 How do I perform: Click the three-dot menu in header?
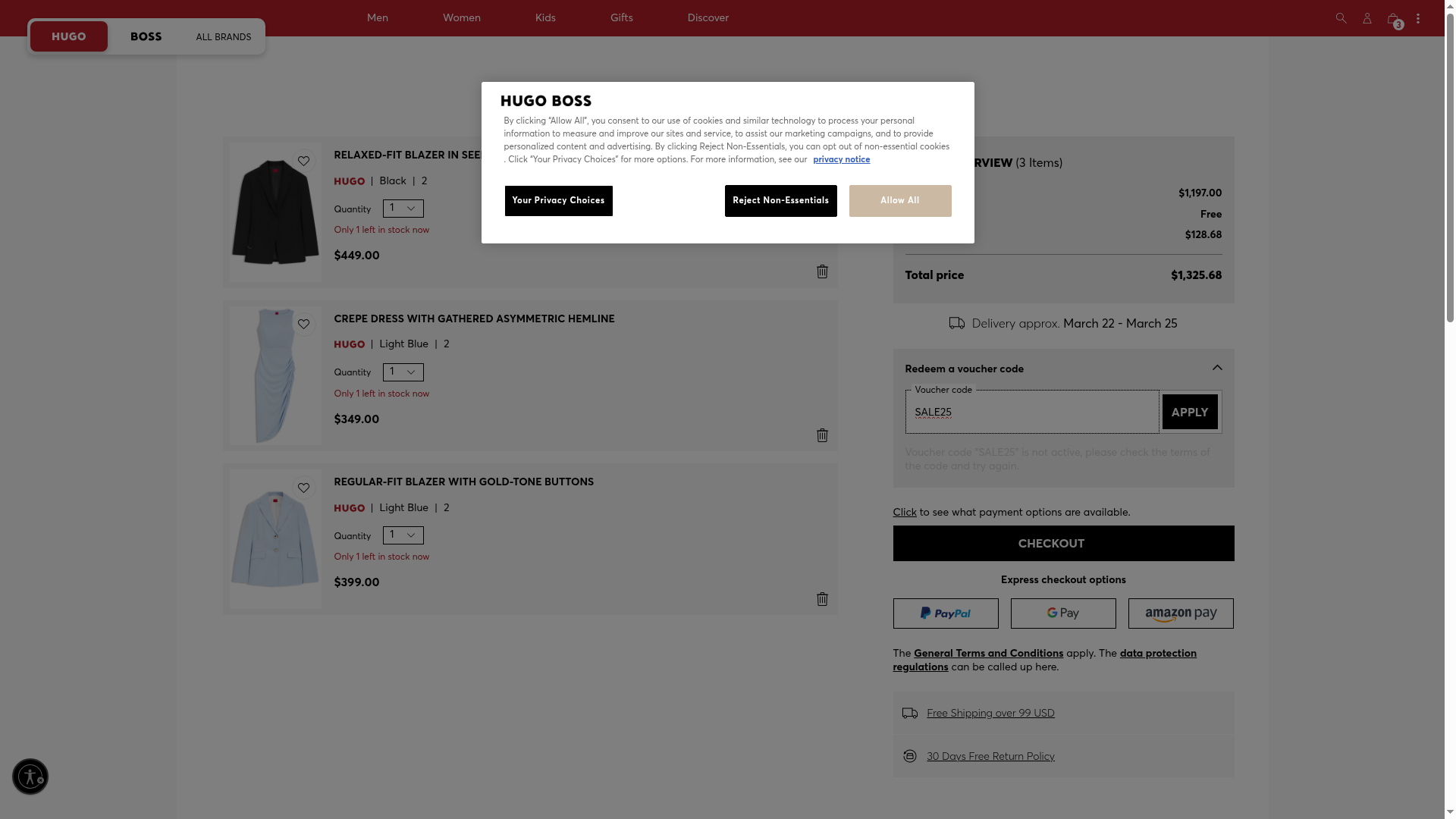pyautogui.click(x=1418, y=18)
